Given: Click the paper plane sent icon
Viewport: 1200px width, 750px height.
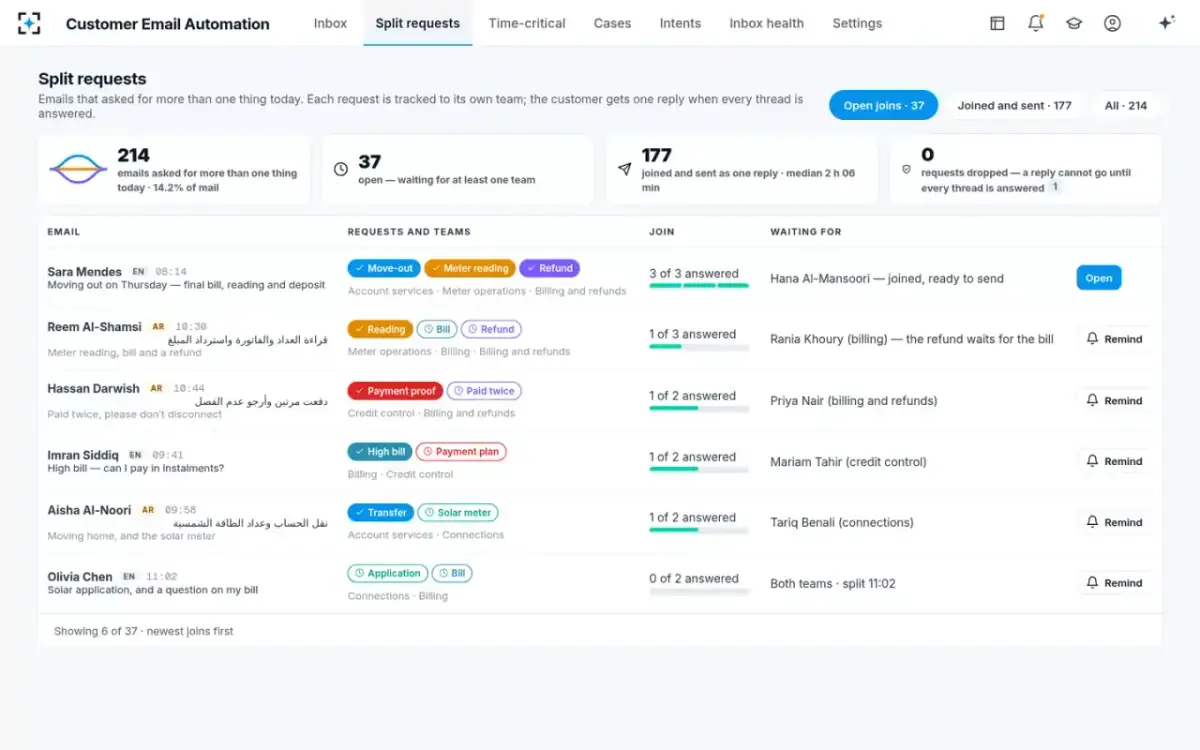Looking at the screenshot, I should coord(625,170).
